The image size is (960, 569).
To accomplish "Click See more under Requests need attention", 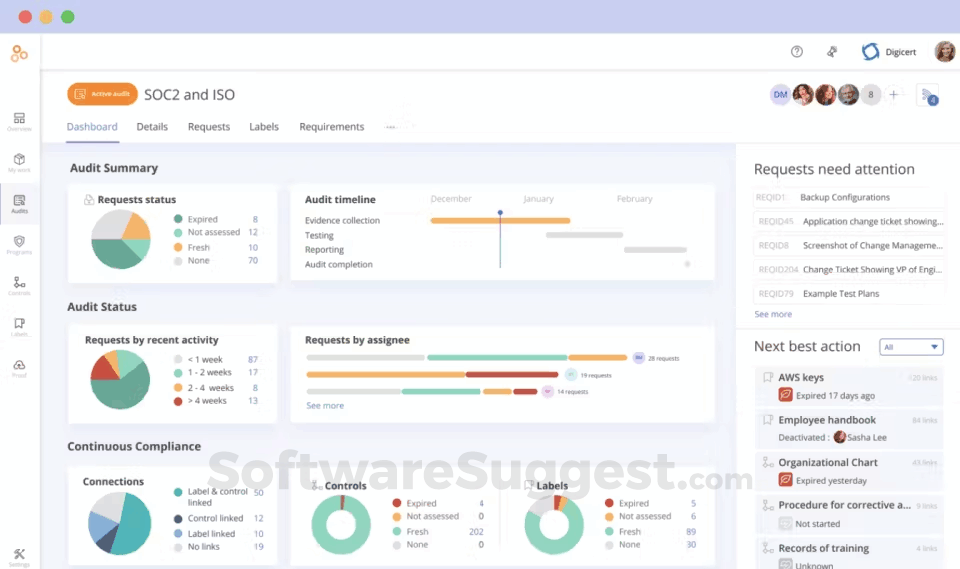I will [x=773, y=314].
